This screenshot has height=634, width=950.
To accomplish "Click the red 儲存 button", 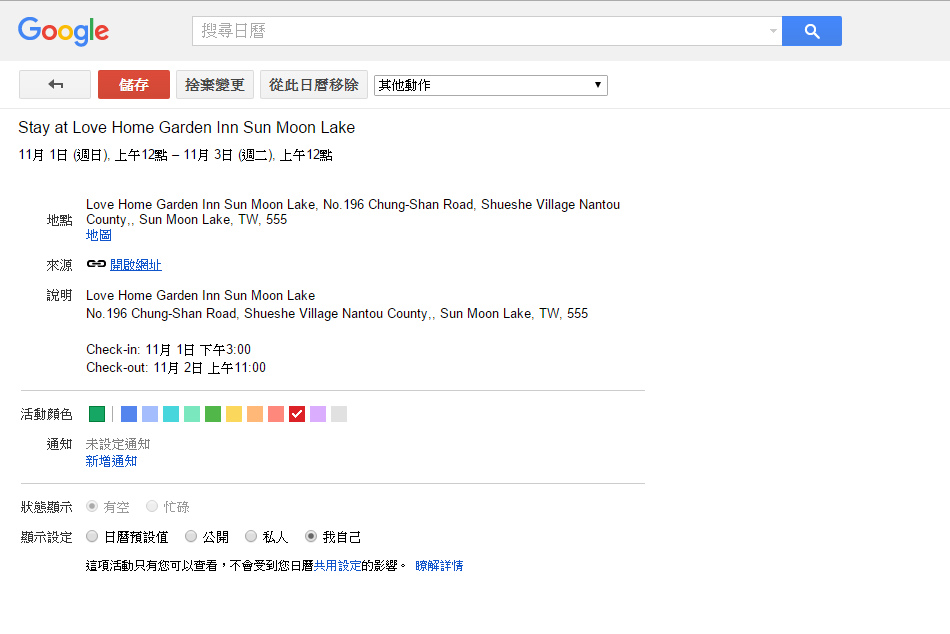I will pyautogui.click(x=134, y=84).
